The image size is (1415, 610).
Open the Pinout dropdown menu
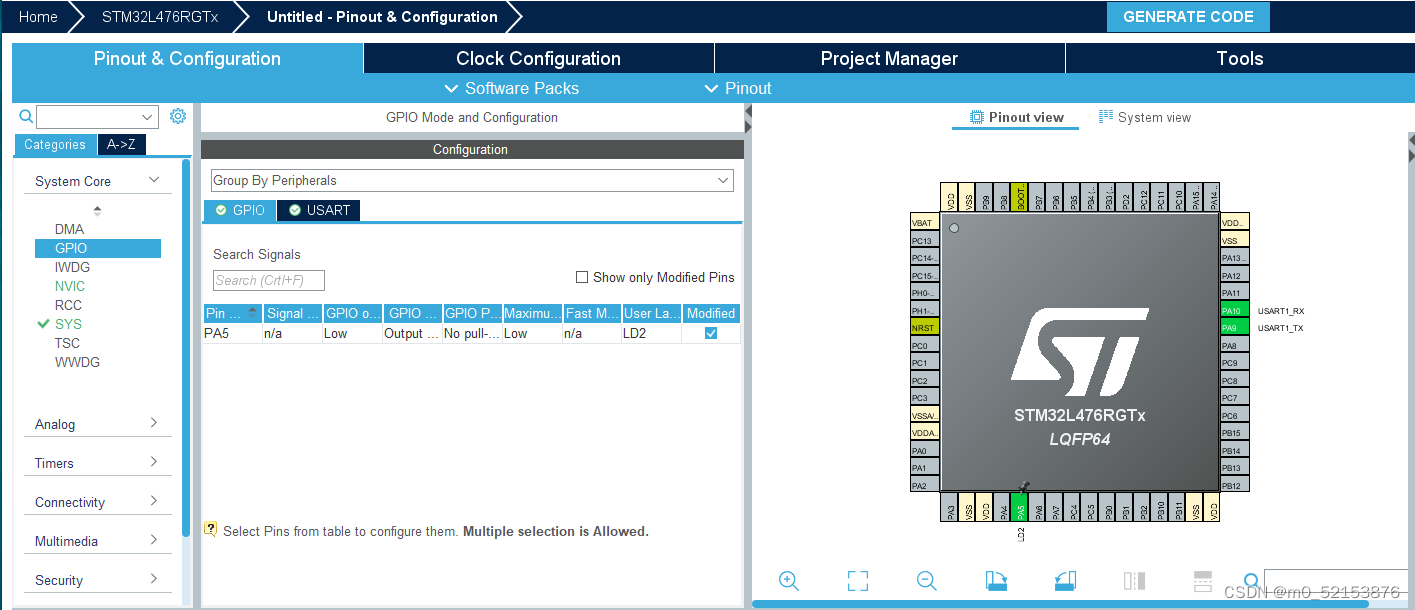[x=738, y=88]
